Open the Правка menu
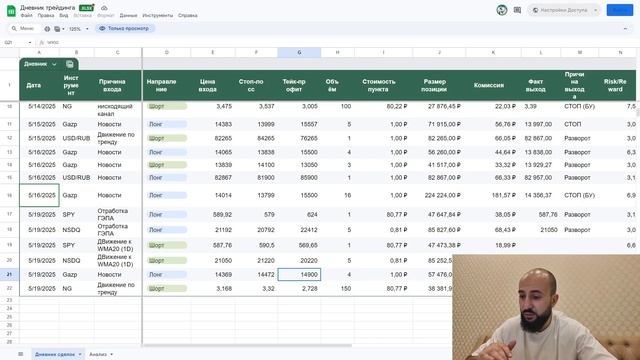The height and width of the screenshot is (360, 640). (x=46, y=16)
